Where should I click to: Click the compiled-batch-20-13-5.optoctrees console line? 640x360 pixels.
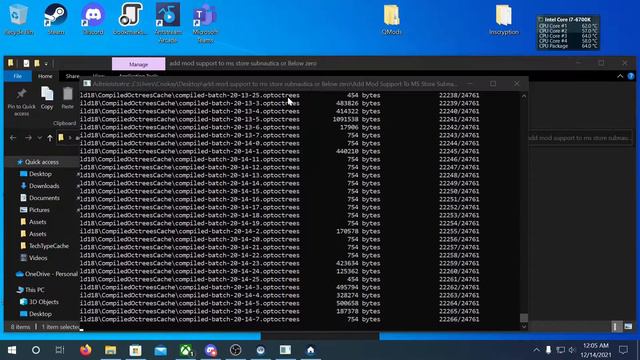[x=189, y=119]
